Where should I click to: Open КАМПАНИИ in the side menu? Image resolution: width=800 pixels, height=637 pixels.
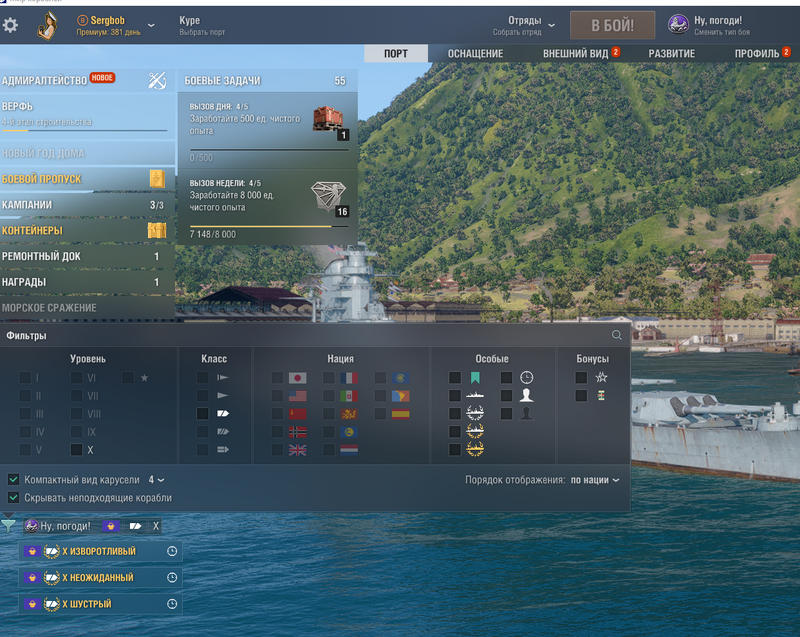[x=87, y=205]
